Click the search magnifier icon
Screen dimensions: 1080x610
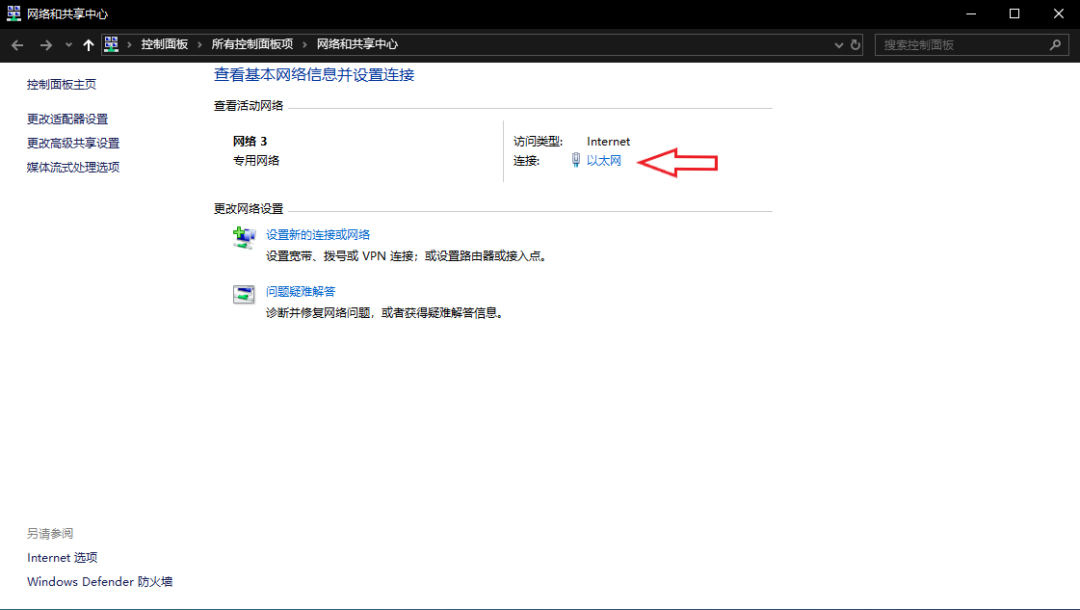(x=1055, y=44)
